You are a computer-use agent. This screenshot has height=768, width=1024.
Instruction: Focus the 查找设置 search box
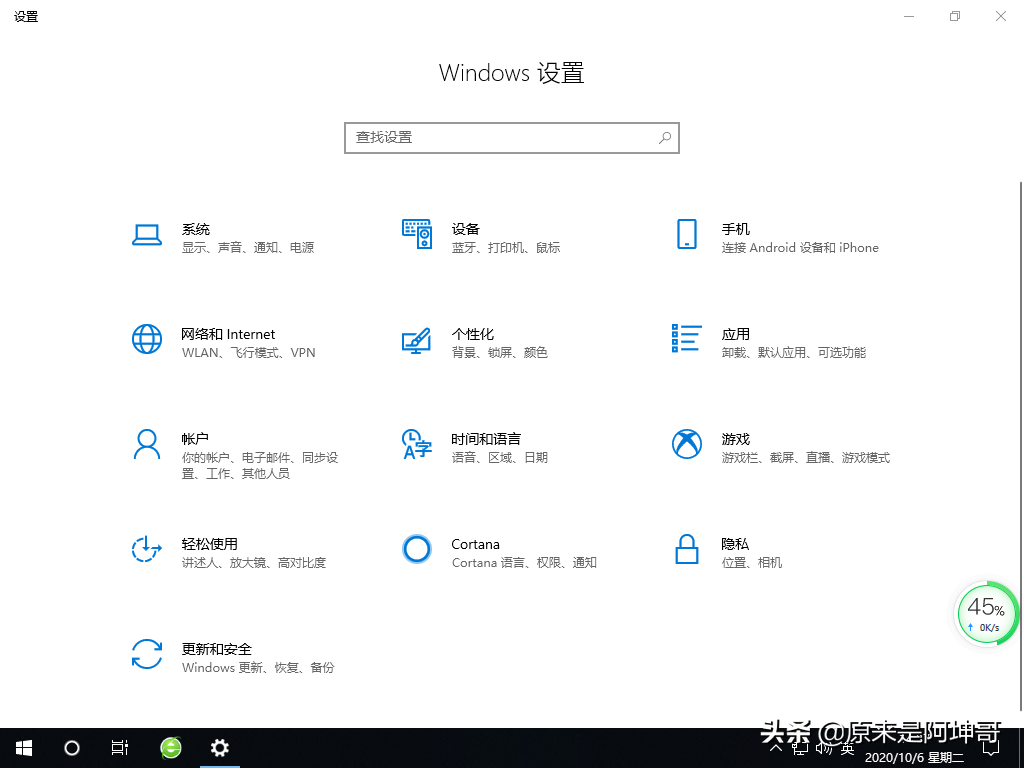point(512,138)
